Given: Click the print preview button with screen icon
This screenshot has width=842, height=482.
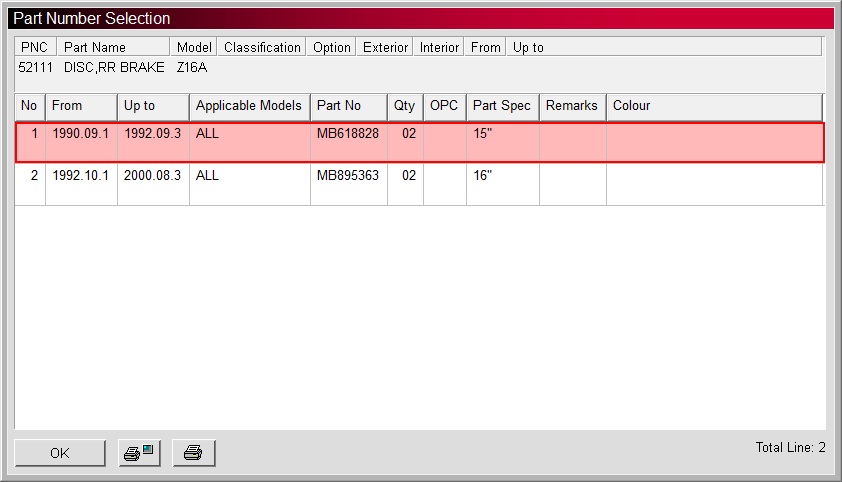Looking at the screenshot, I should pos(139,453).
